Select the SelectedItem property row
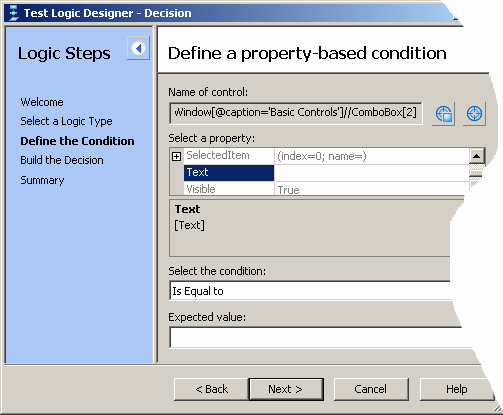503x415 pixels. click(x=327, y=156)
